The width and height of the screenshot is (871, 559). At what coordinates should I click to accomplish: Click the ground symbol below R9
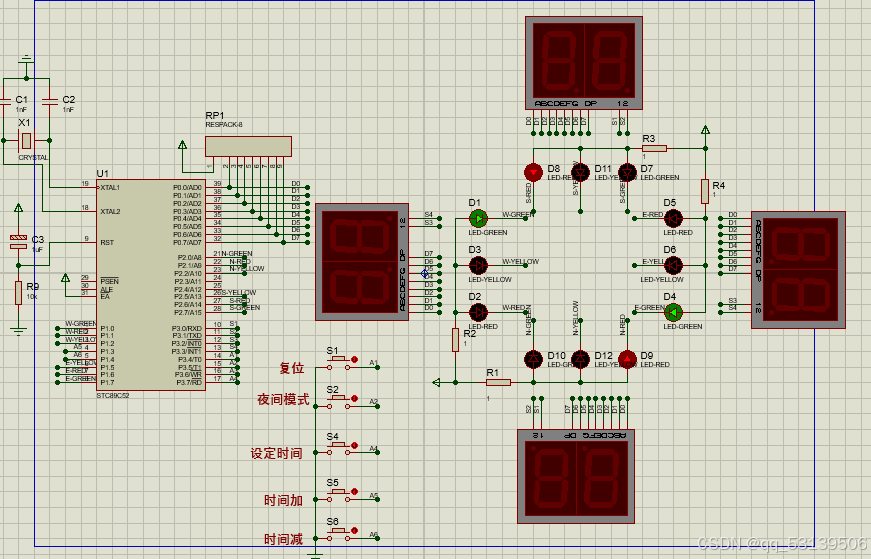click(18, 331)
